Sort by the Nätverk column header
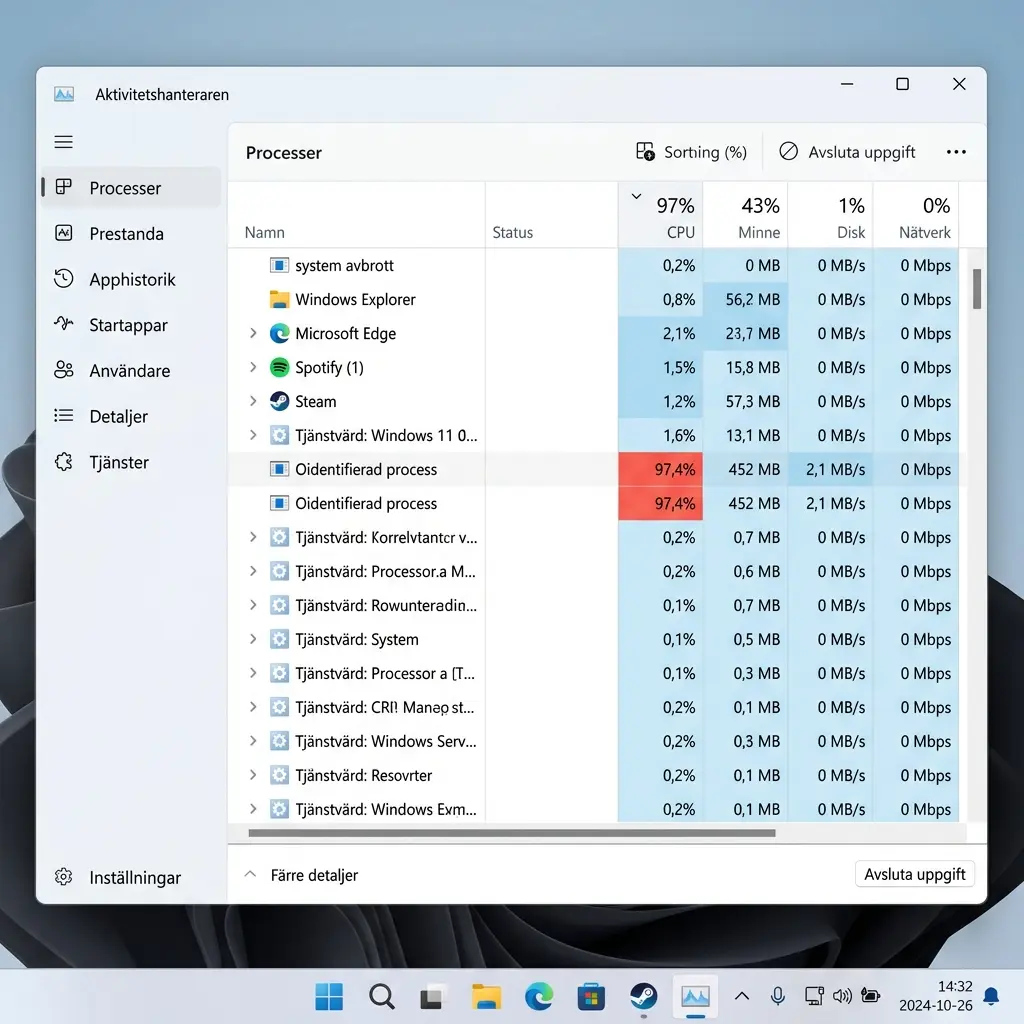This screenshot has width=1024, height=1024. click(x=916, y=216)
